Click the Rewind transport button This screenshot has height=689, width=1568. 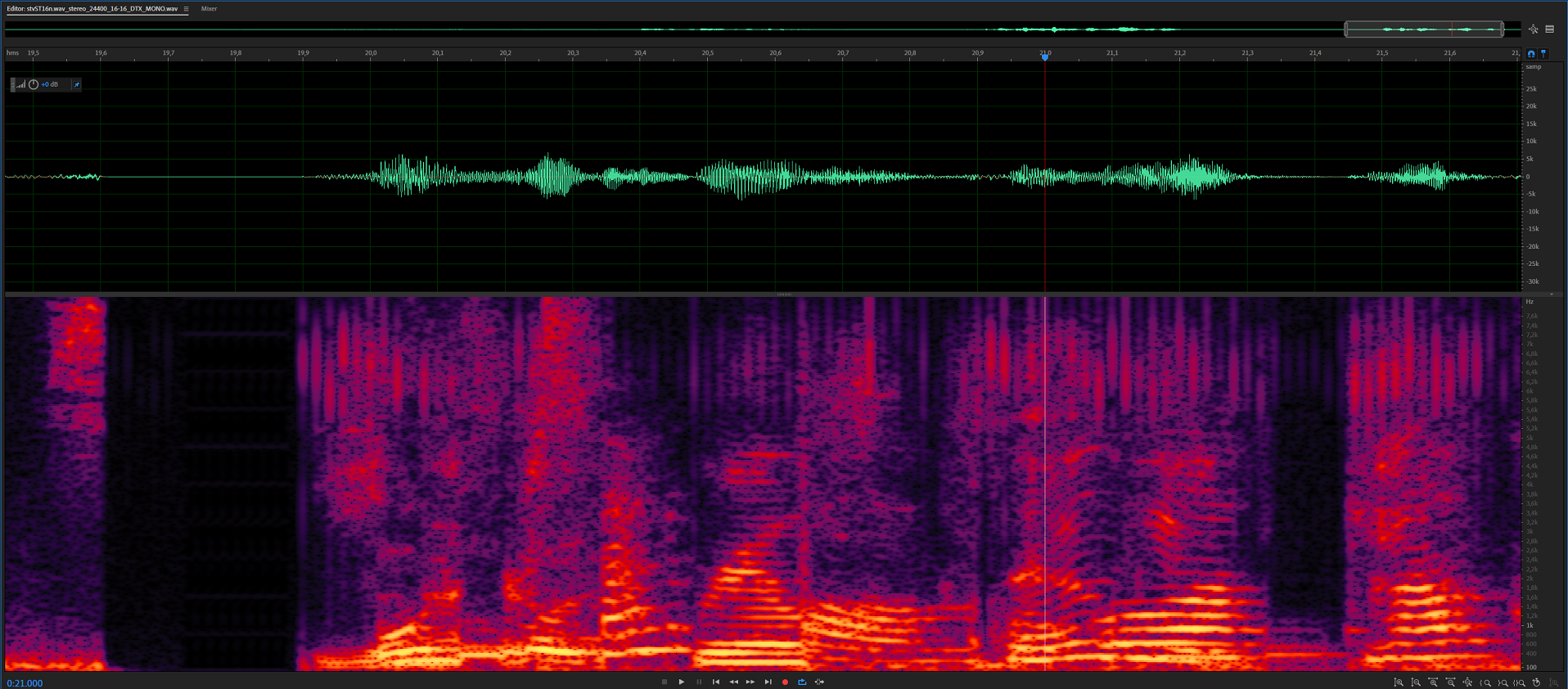pyautogui.click(x=733, y=682)
